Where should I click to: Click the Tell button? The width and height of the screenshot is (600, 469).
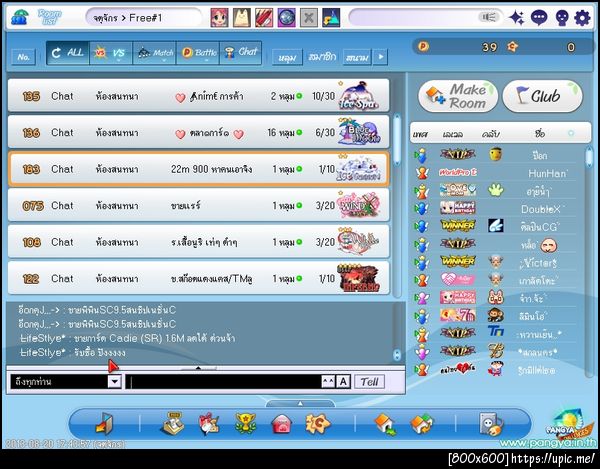(369, 381)
